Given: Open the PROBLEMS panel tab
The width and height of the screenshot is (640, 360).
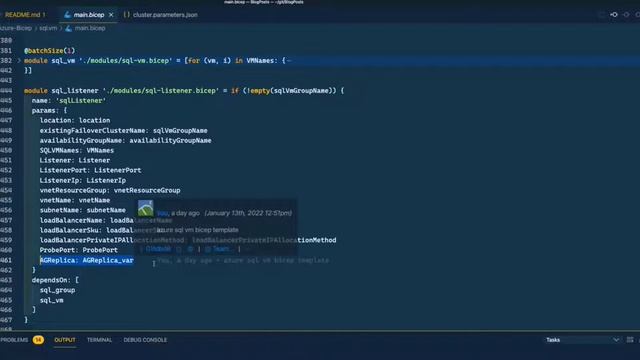Looking at the screenshot, I should 14,340.
